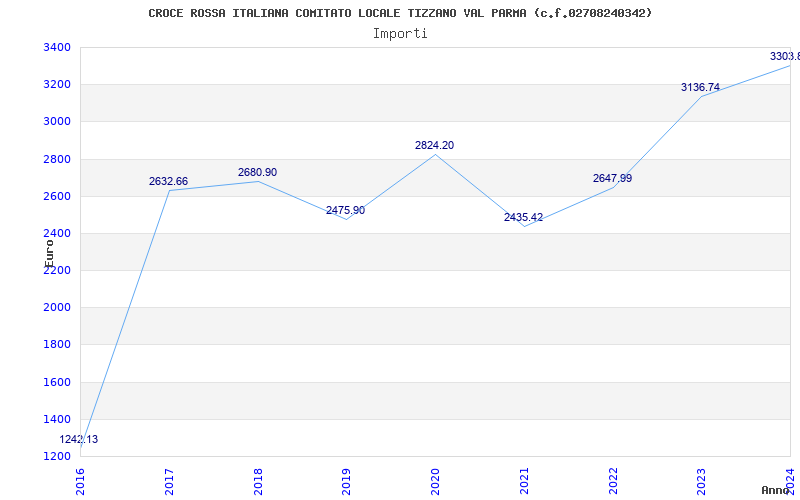Click the Importi subtitle
This screenshot has height=500, width=800.
[400, 34]
